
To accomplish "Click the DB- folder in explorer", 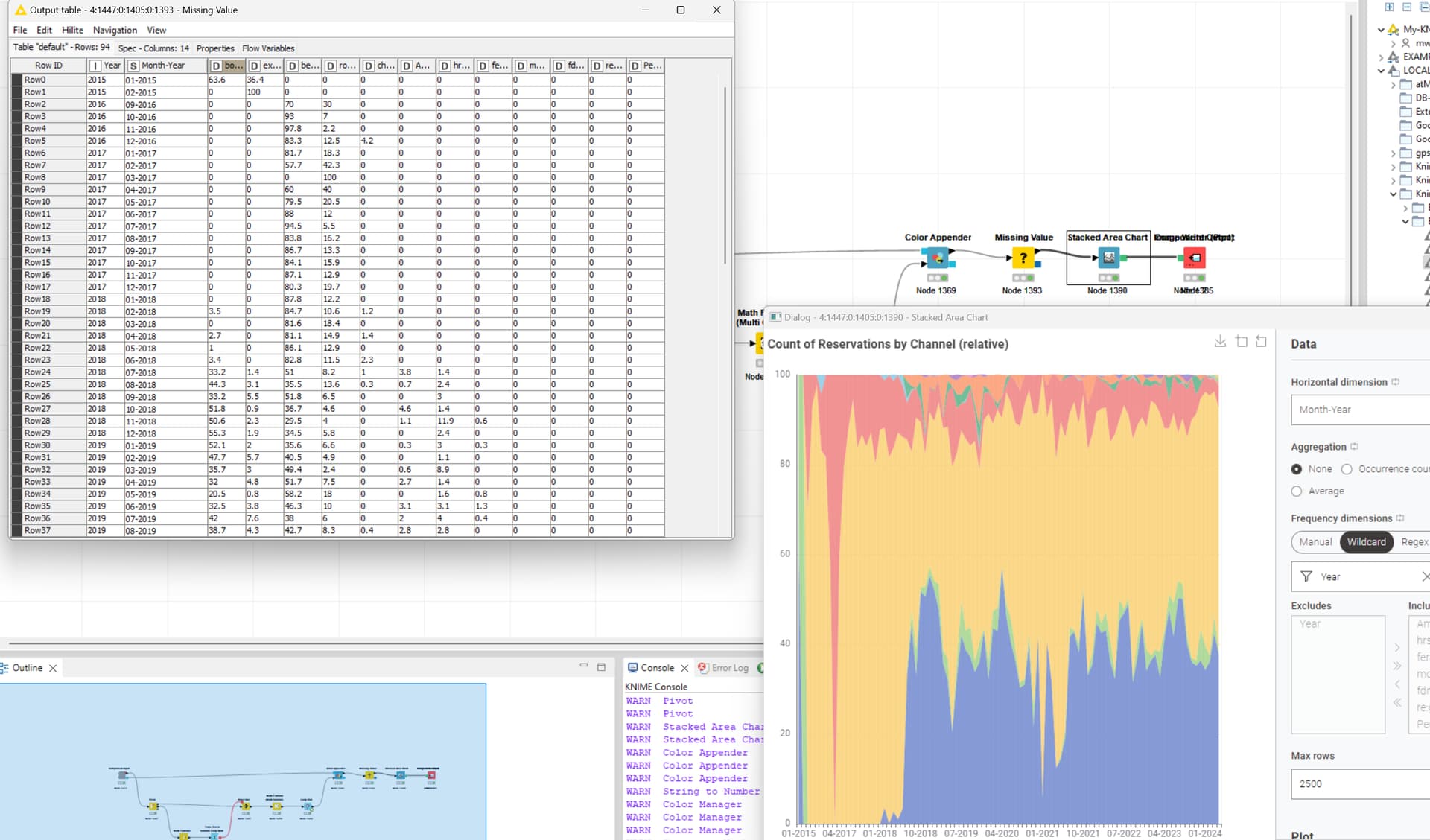I will [1414, 98].
